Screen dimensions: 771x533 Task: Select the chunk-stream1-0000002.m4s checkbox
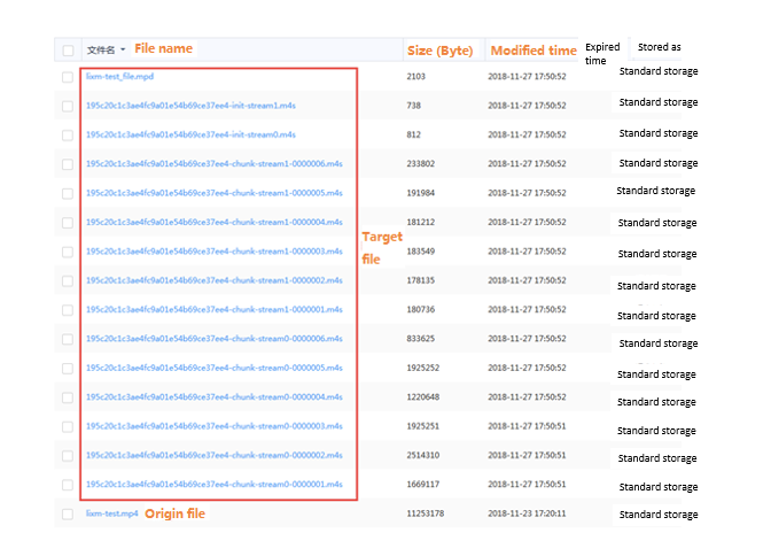click(68, 281)
